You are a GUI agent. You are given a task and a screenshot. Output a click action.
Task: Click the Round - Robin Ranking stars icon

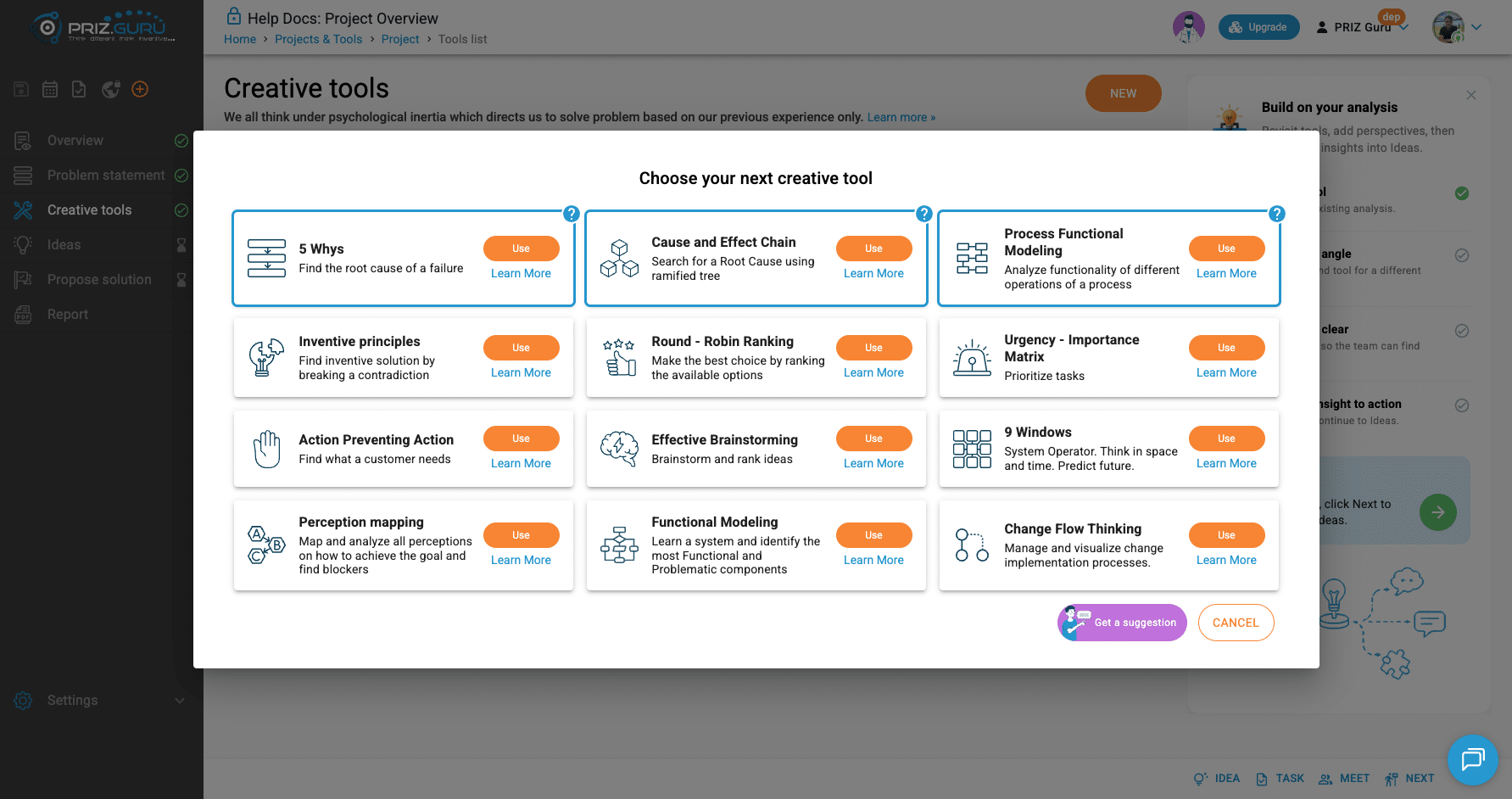[x=619, y=357]
